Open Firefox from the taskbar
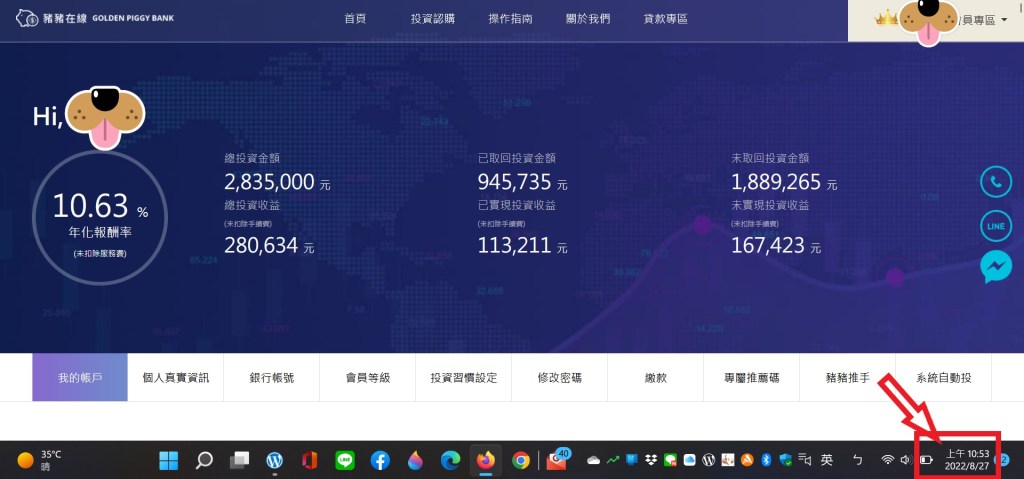The width and height of the screenshot is (1024, 479). pos(486,460)
